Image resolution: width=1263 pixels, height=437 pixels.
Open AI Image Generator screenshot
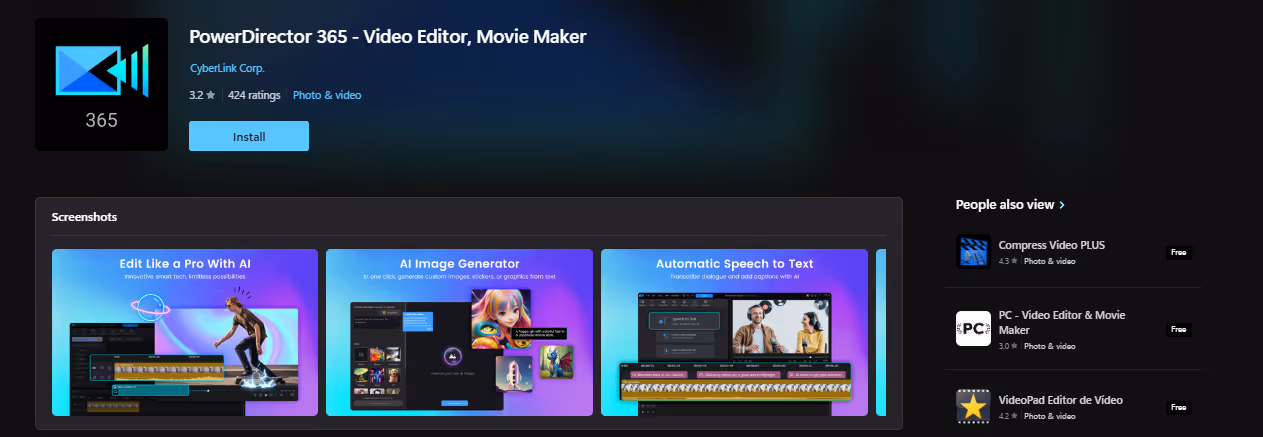tap(459, 332)
